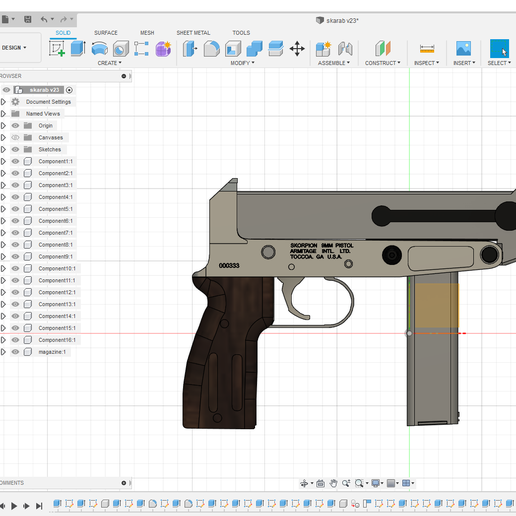Expand the Comments panel button

[x=124, y=483]
